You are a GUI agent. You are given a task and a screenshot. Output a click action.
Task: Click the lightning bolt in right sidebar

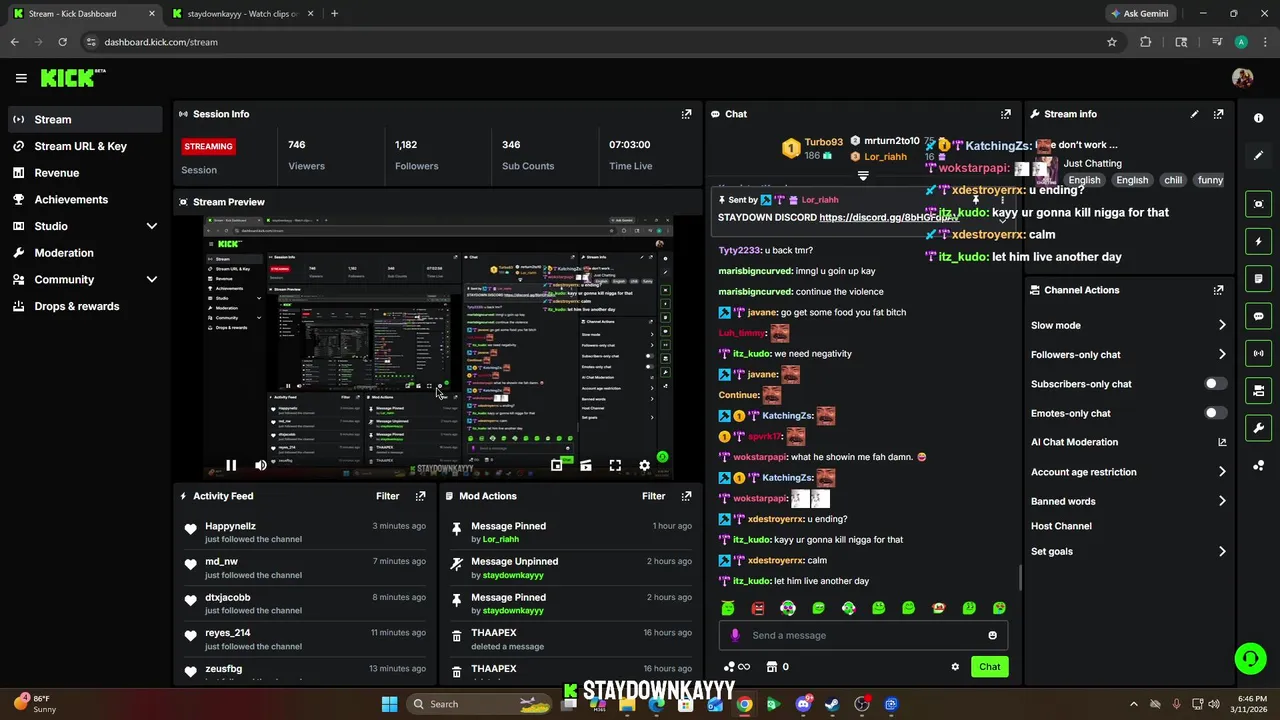click(1259, 242)
